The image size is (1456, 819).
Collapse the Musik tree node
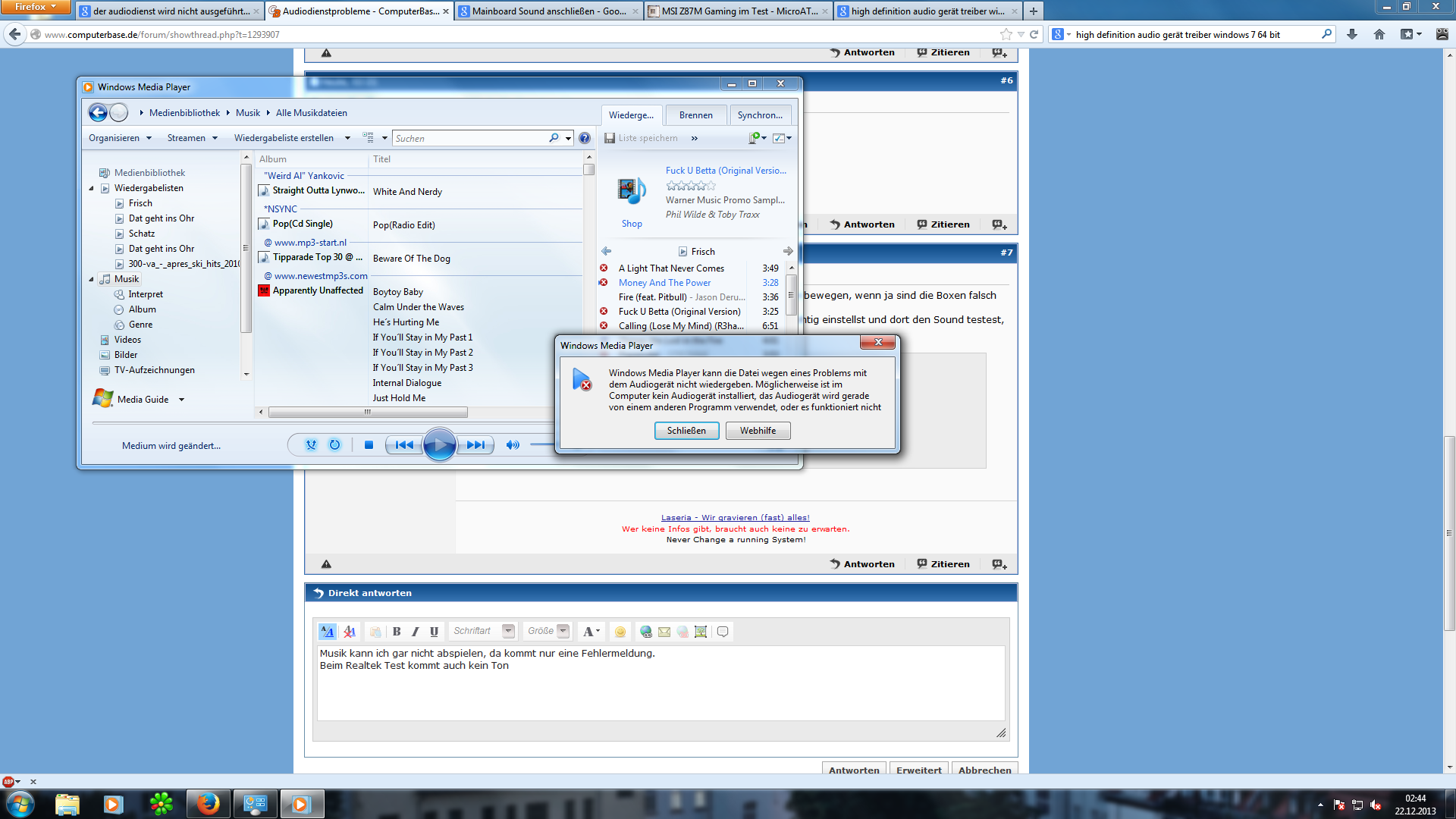tap(92, 279)
